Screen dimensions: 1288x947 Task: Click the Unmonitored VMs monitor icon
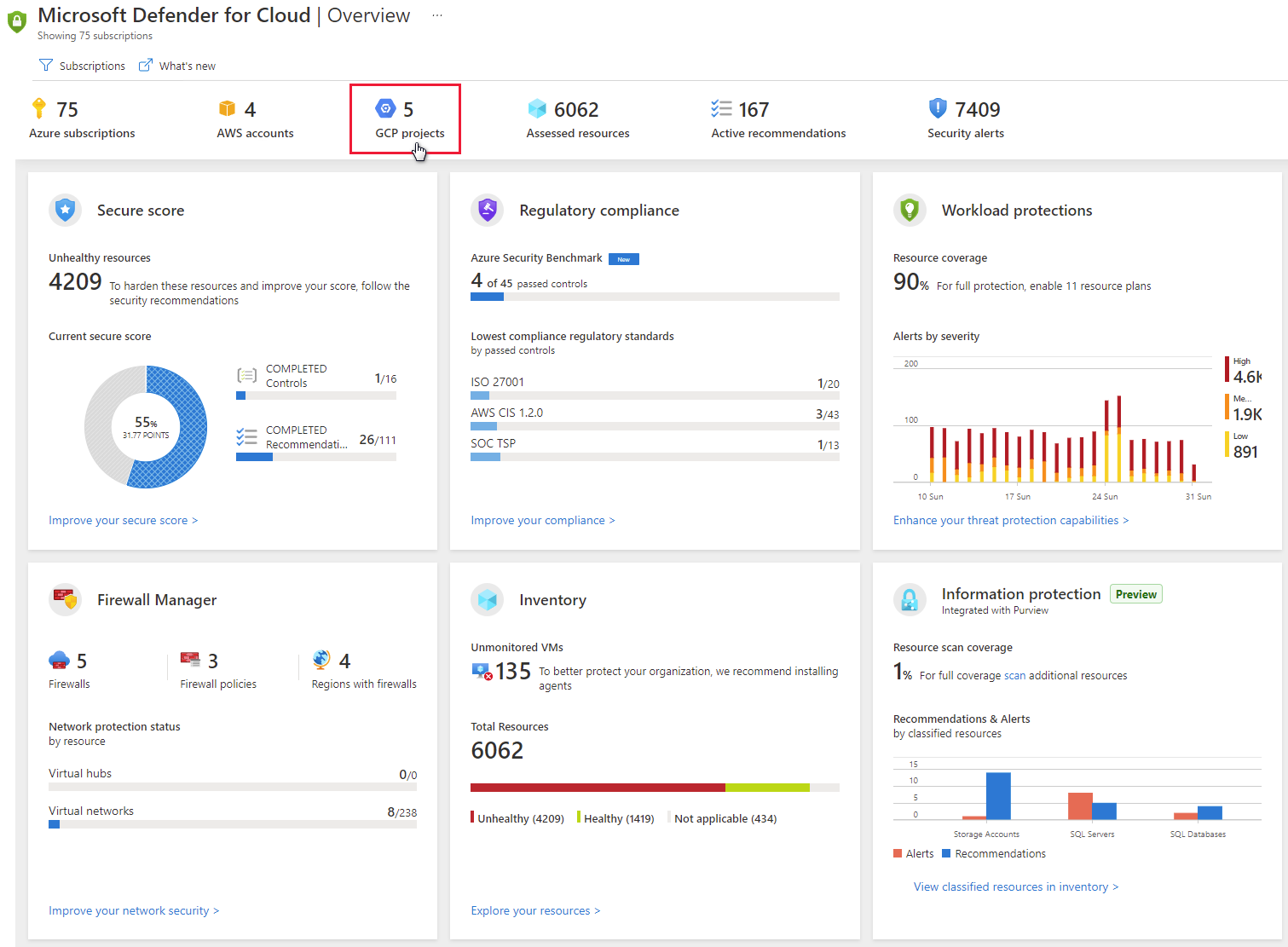point(482,672)
